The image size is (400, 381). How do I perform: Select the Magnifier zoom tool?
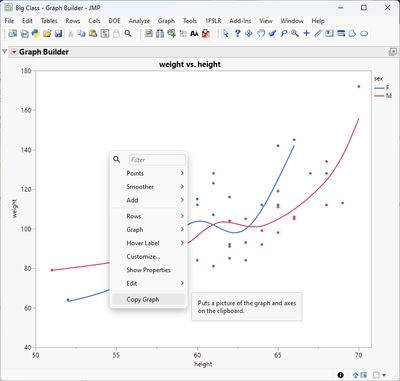[x=295, y=33]
